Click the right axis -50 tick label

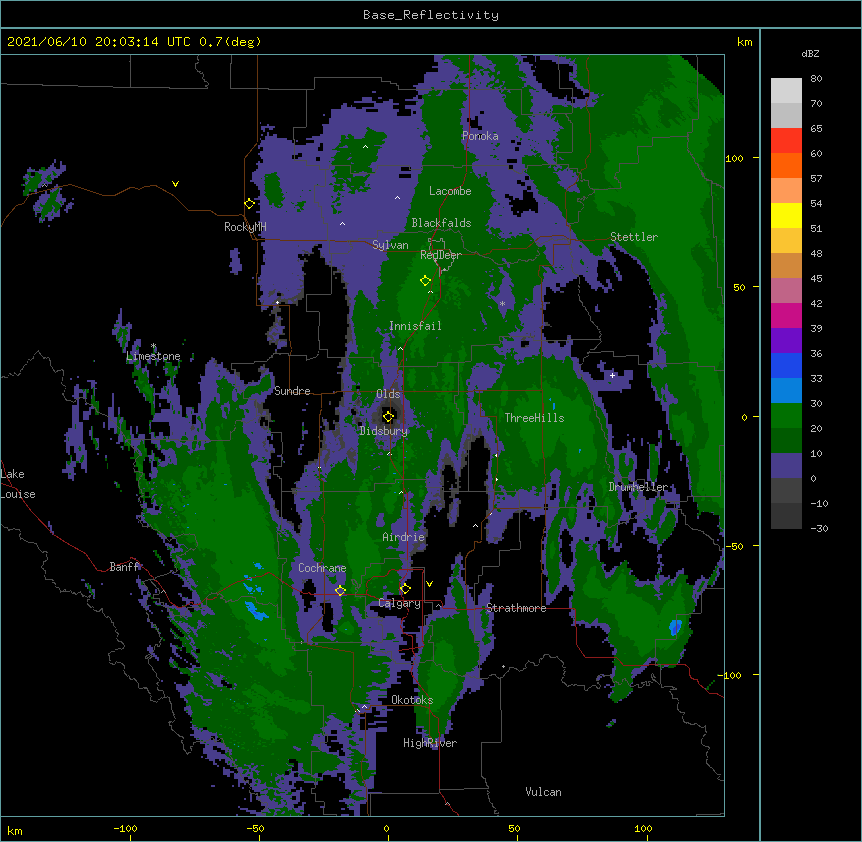(x=734, y=546)
